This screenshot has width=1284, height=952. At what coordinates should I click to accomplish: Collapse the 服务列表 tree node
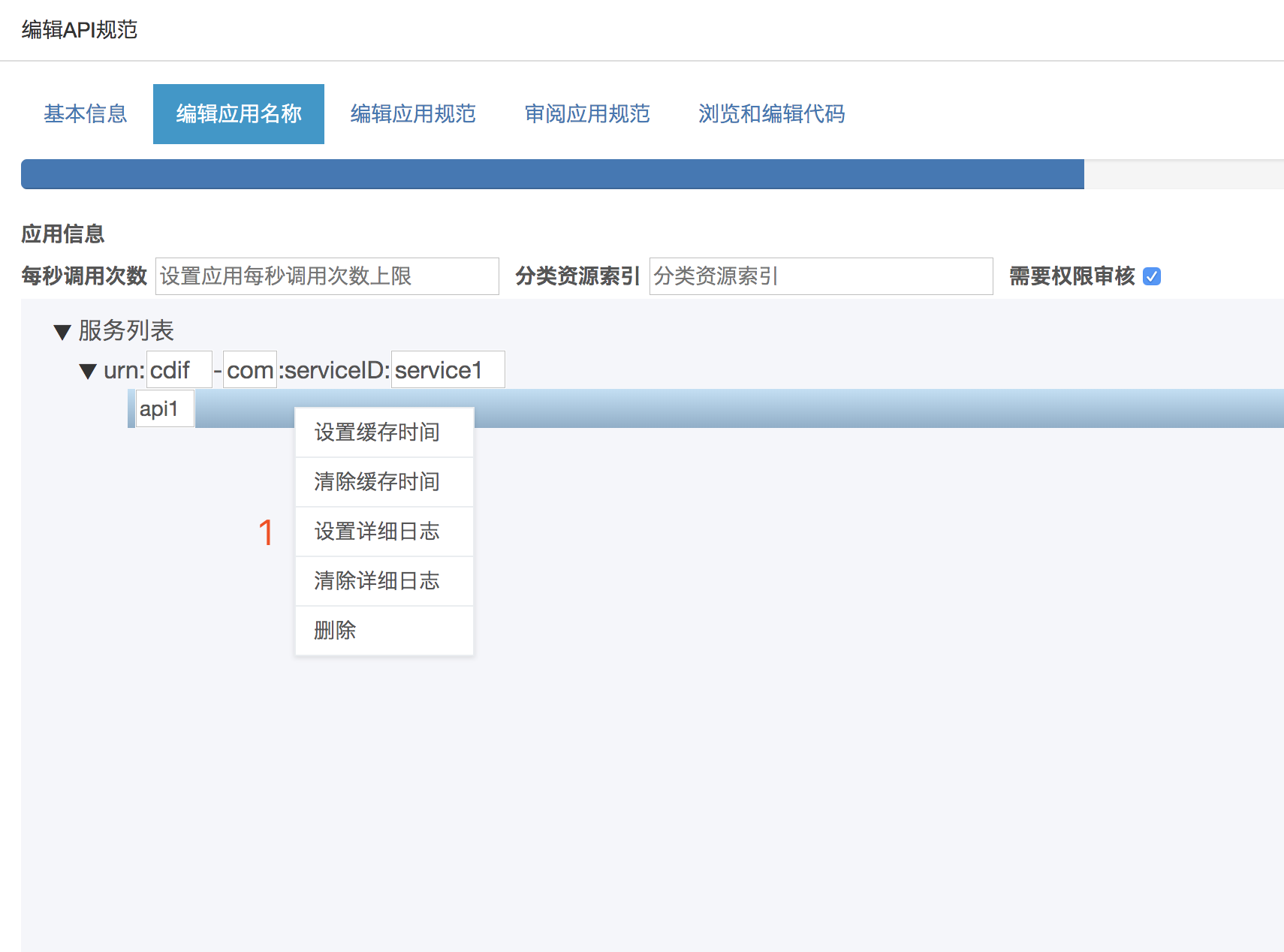(62, 332)
